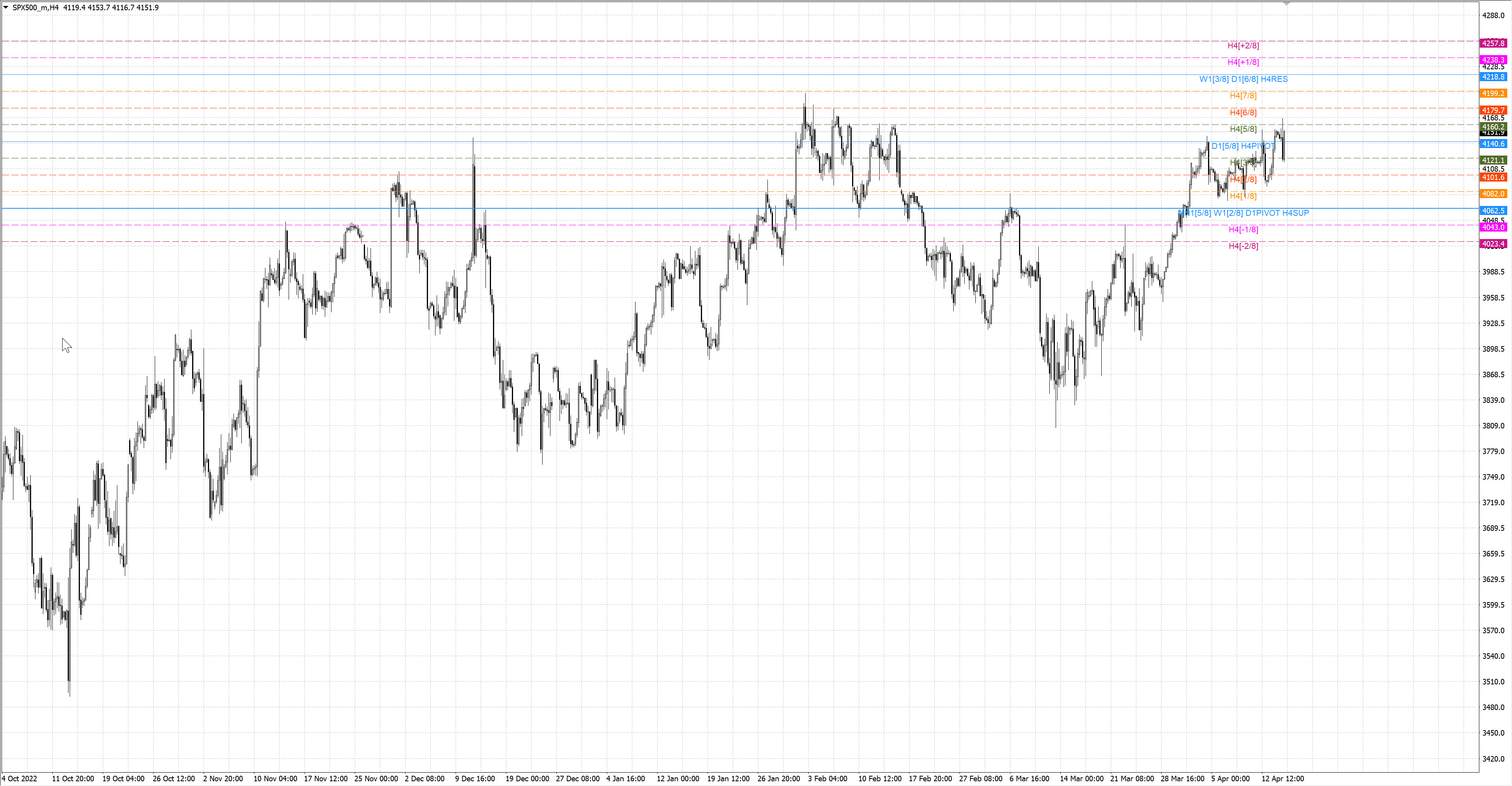
Task: Click the 3 Feb 04:00 time label
Action: pos(827,779)
